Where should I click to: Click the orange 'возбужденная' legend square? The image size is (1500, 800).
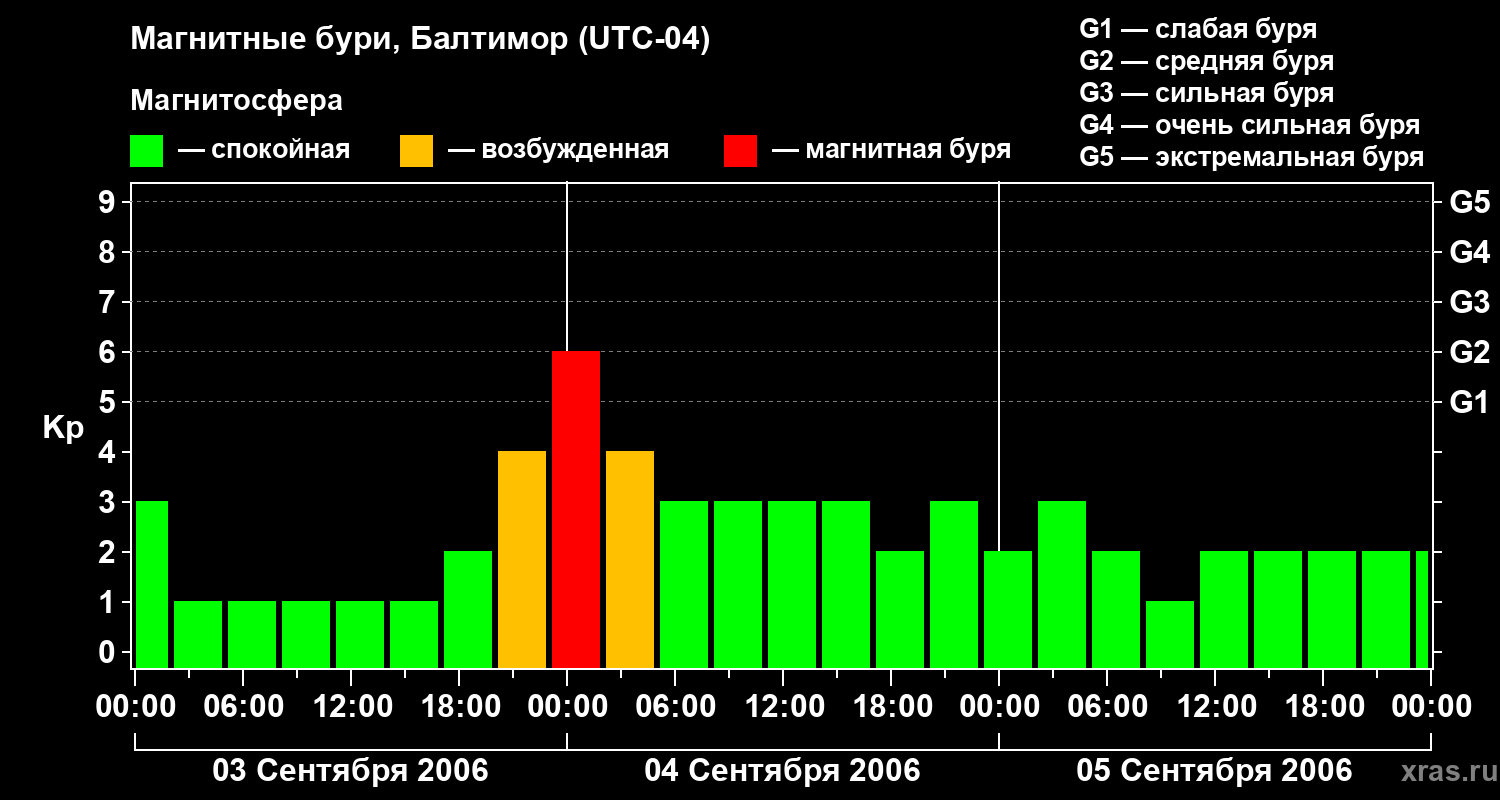point(416,151)
